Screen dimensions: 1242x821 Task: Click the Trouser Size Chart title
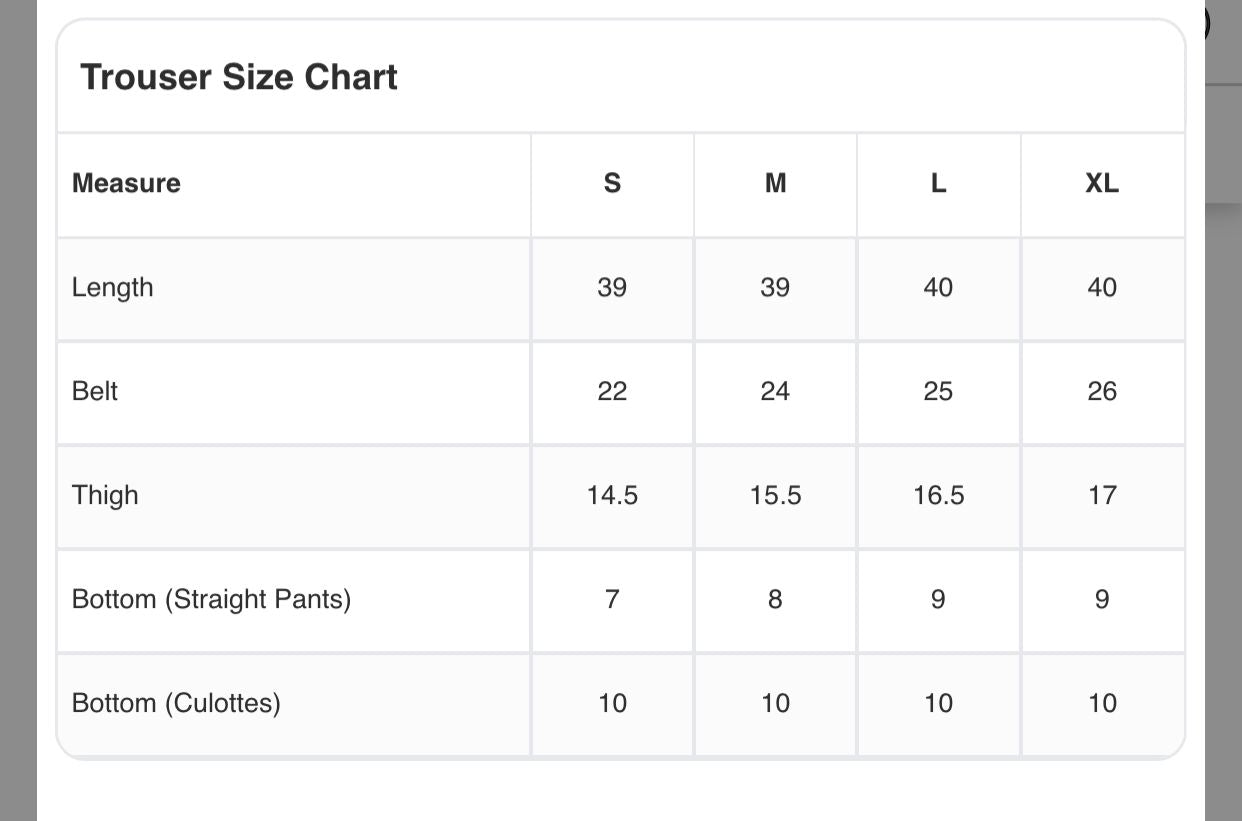tap(239, 77)
